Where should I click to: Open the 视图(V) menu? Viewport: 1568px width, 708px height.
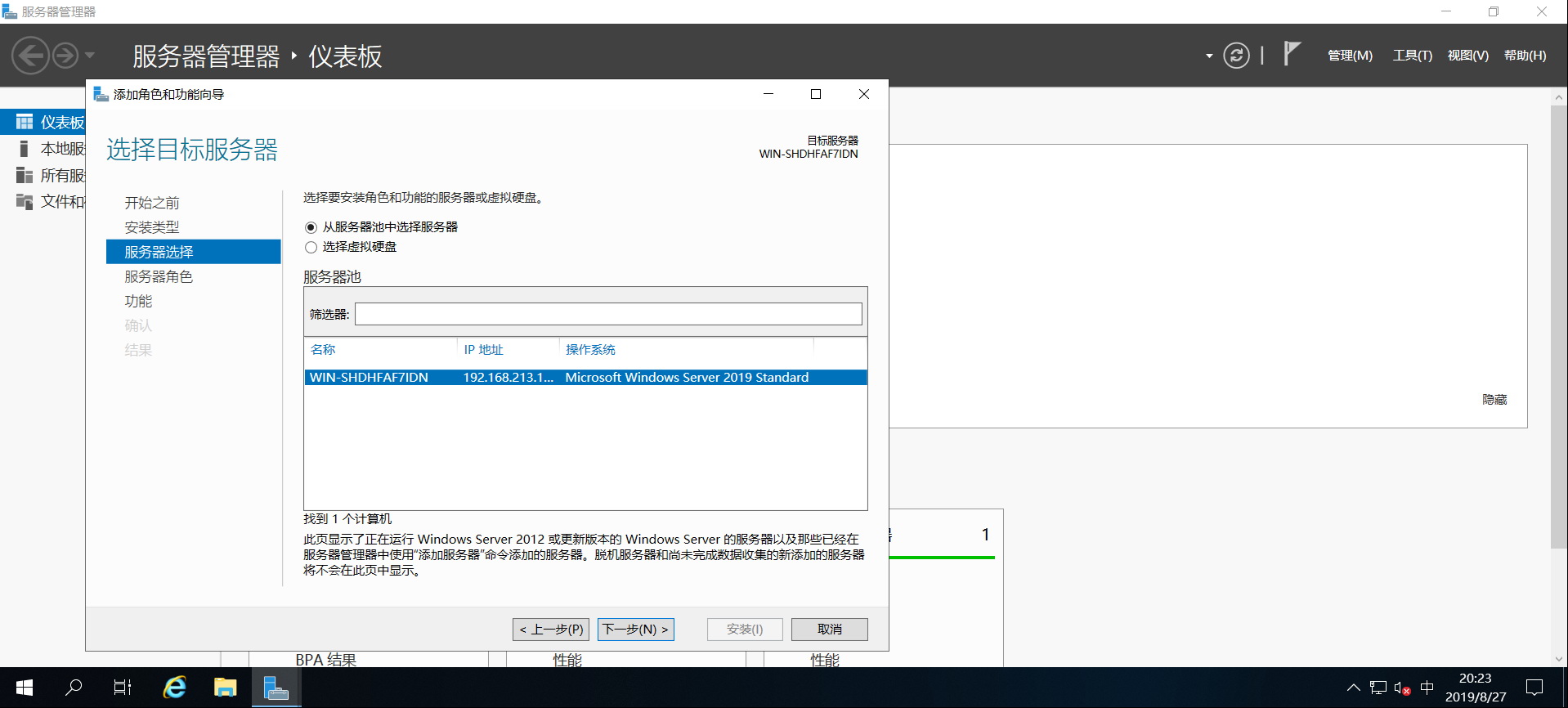(1467, 56)
